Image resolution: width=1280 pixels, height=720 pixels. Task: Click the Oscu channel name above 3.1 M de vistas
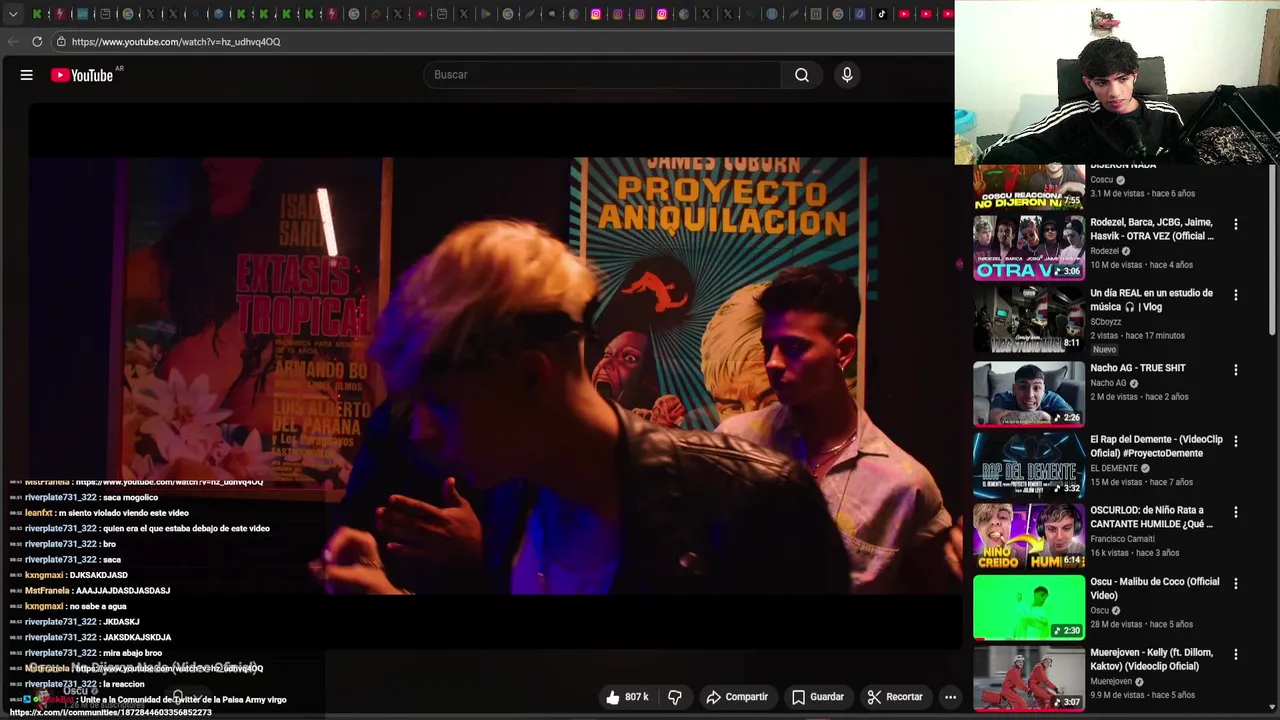click(x=1101, y=180)
